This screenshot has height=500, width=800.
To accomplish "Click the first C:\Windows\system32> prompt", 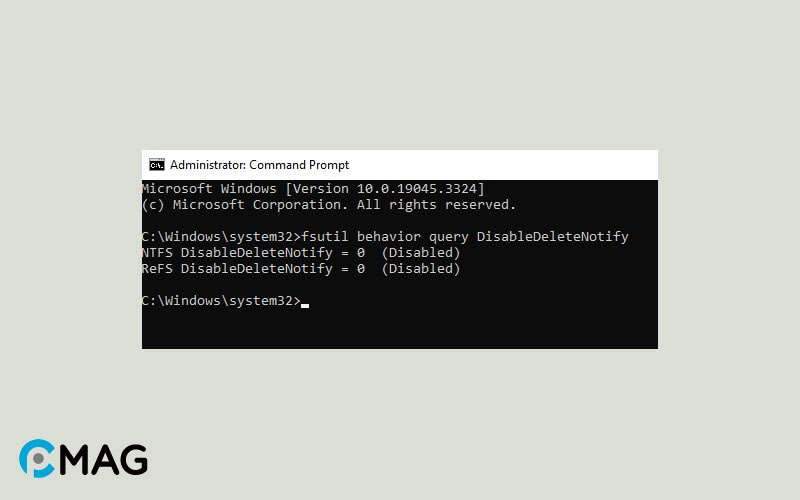I will pos(220,237).
